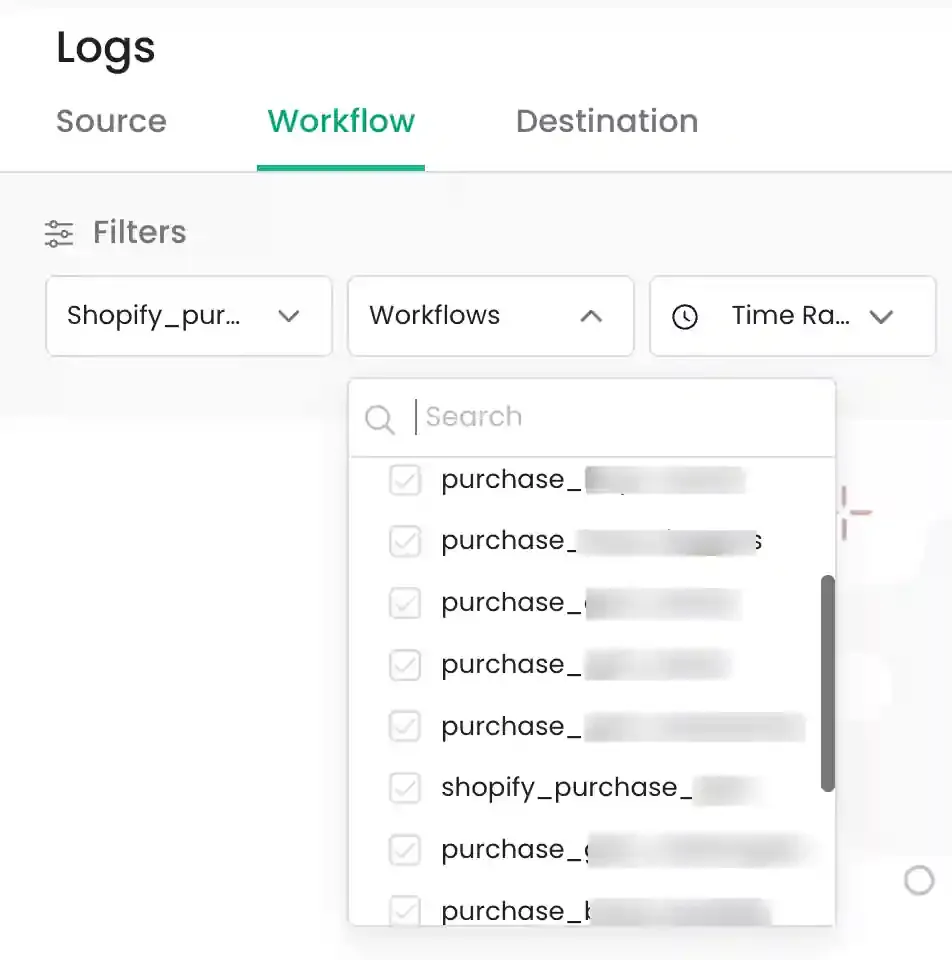Screen dimensions: 952x960
Task: Switch to the Source tab
Action: point(111,121)
